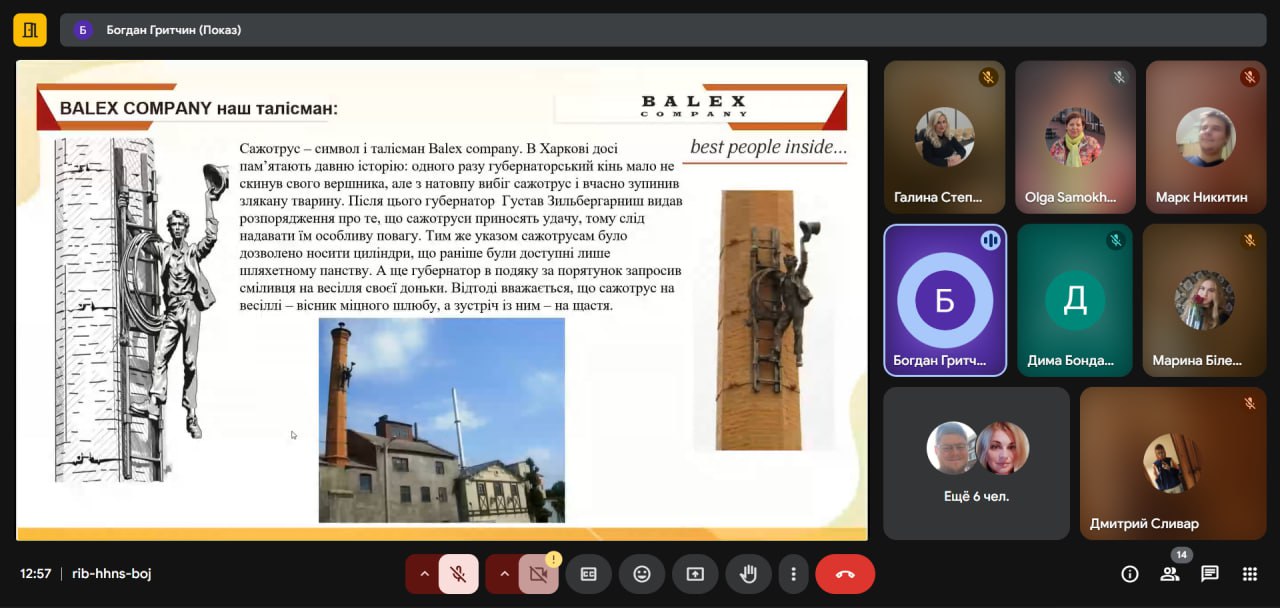Expand audio settings arrow beside the microphone

click(423, 574)
